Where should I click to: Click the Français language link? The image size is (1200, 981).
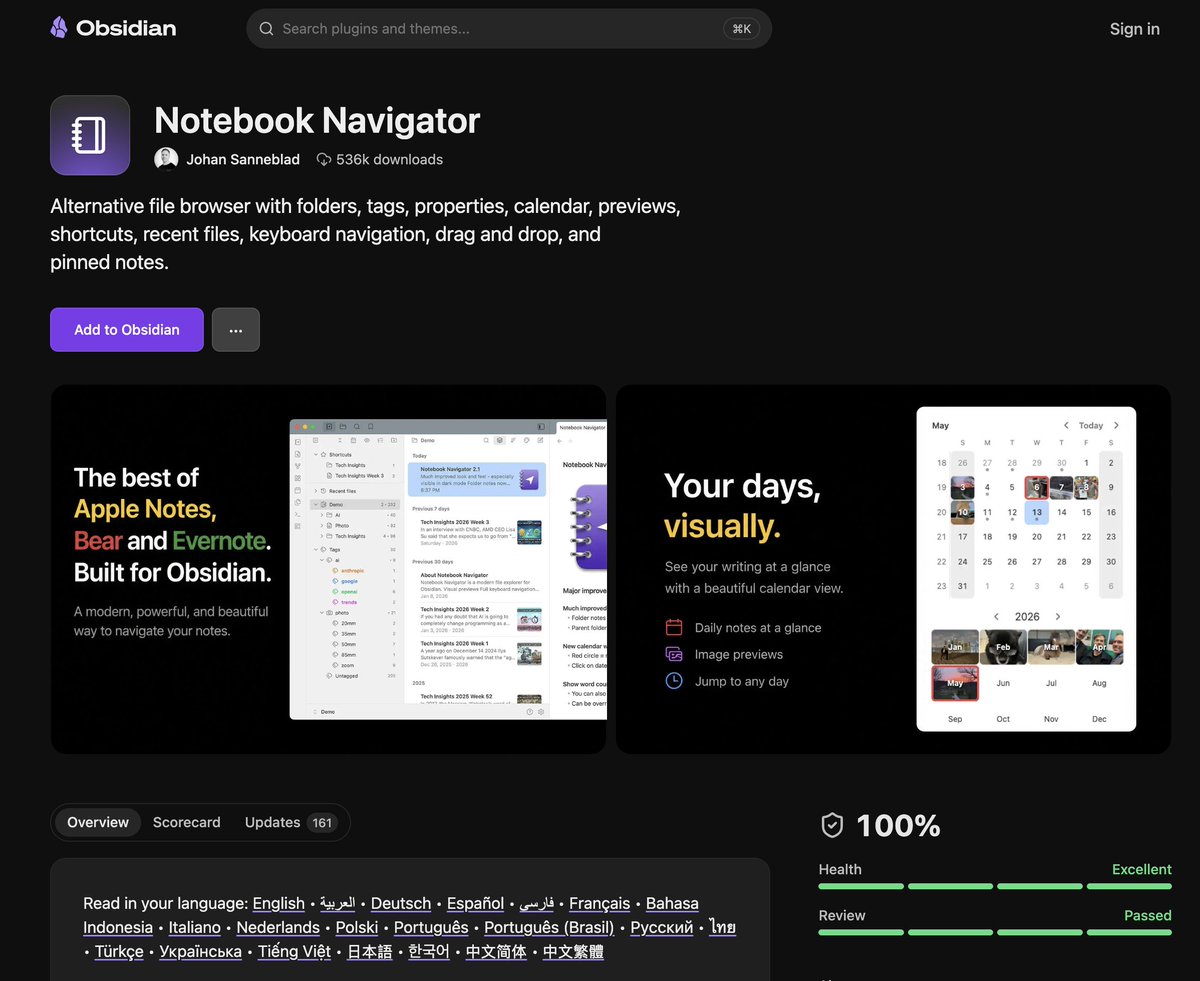pyautogui.click(x=600, y=903)
